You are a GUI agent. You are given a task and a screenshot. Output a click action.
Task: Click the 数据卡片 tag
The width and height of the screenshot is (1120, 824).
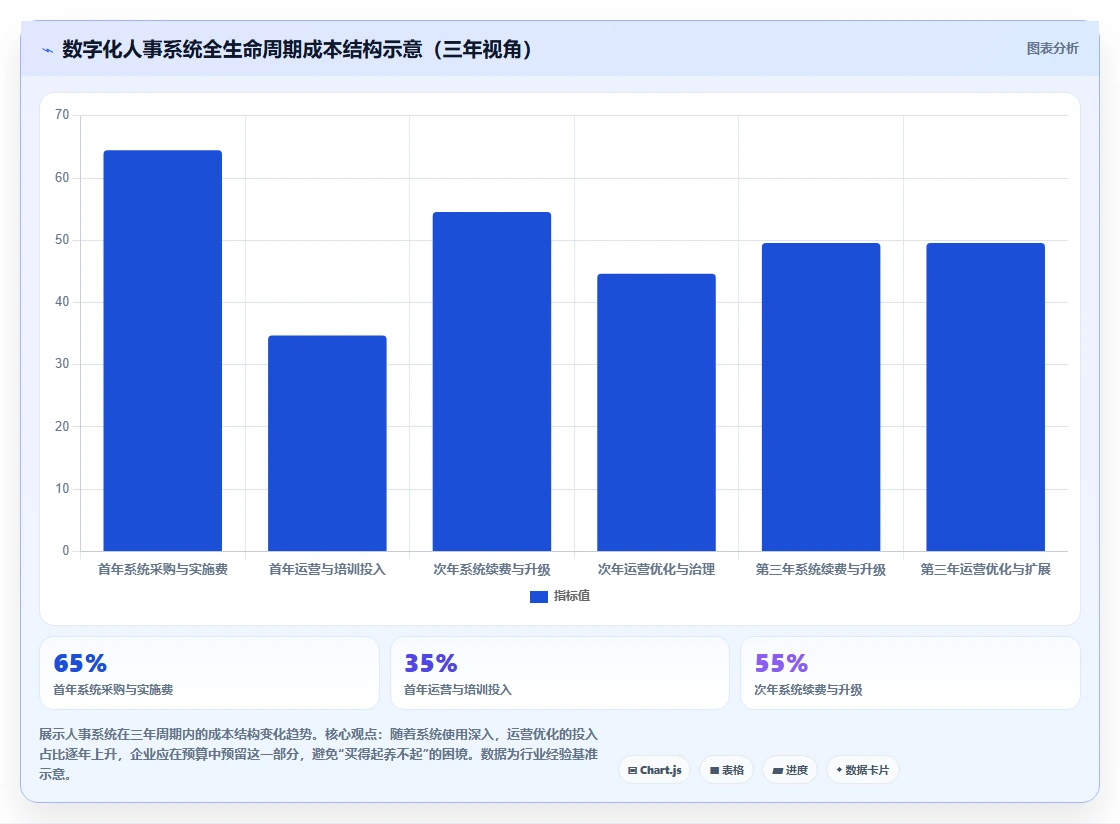(x=862, y=770)
